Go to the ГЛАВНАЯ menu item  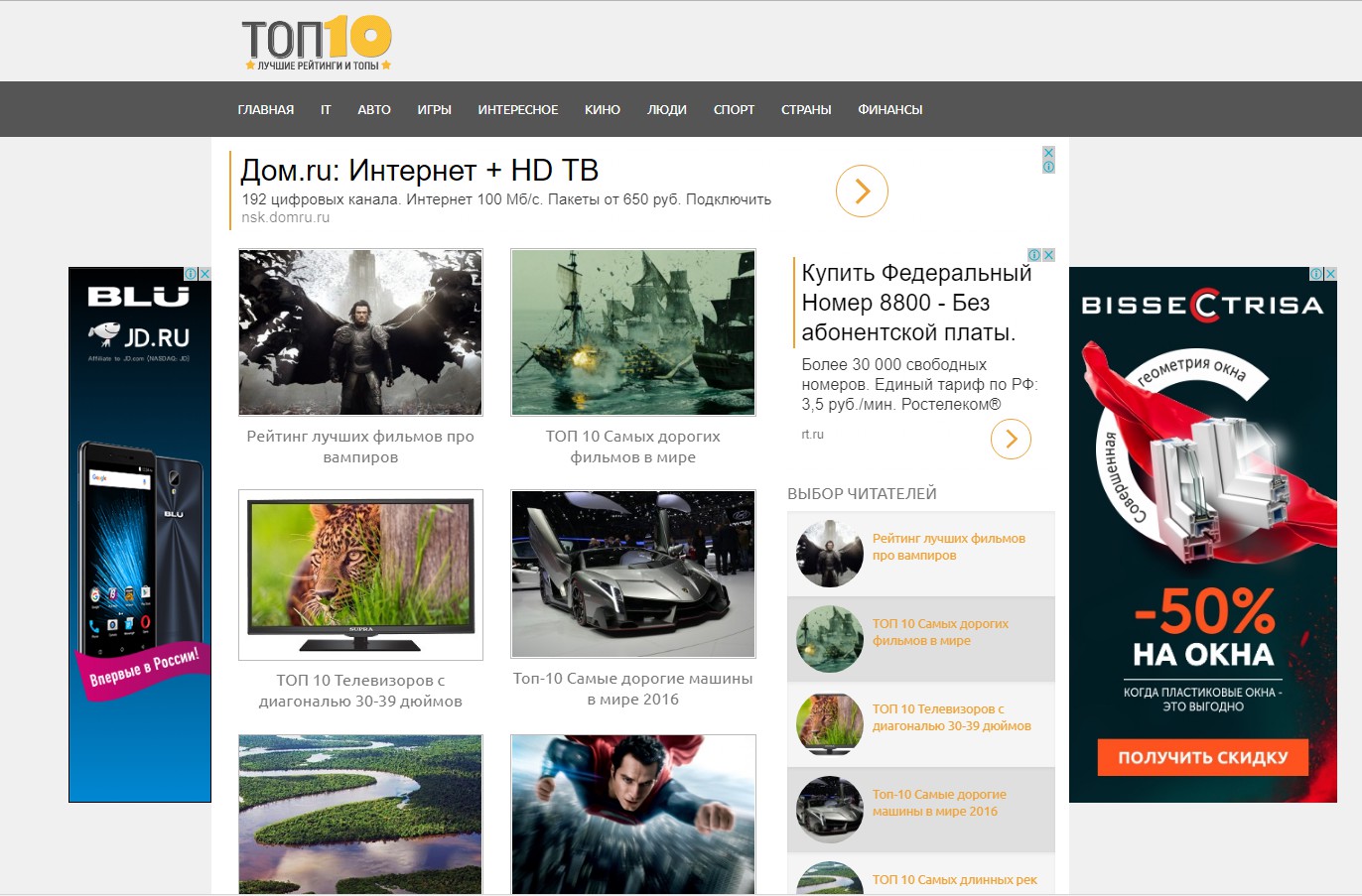(266, 110)
